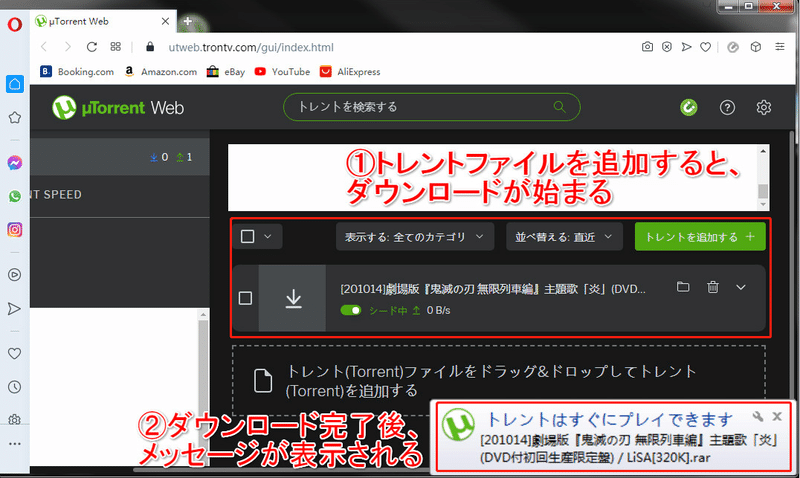This screenshot has height=478, width=800.
Task: Open µTorrent Web help question icon
Action: (727, 107)
